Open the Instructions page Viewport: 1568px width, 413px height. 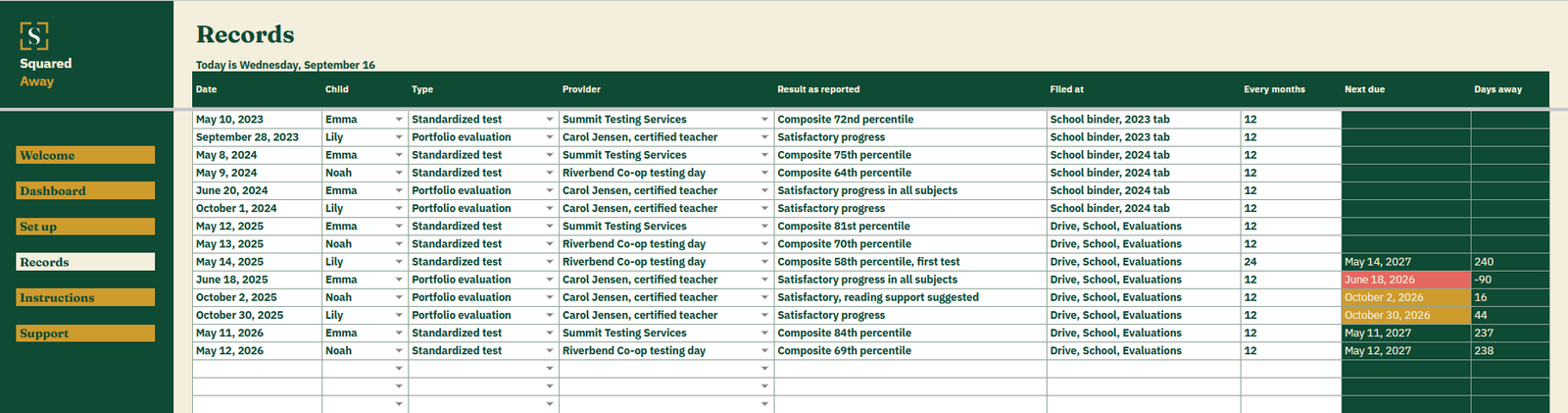[x=85, y=297]
